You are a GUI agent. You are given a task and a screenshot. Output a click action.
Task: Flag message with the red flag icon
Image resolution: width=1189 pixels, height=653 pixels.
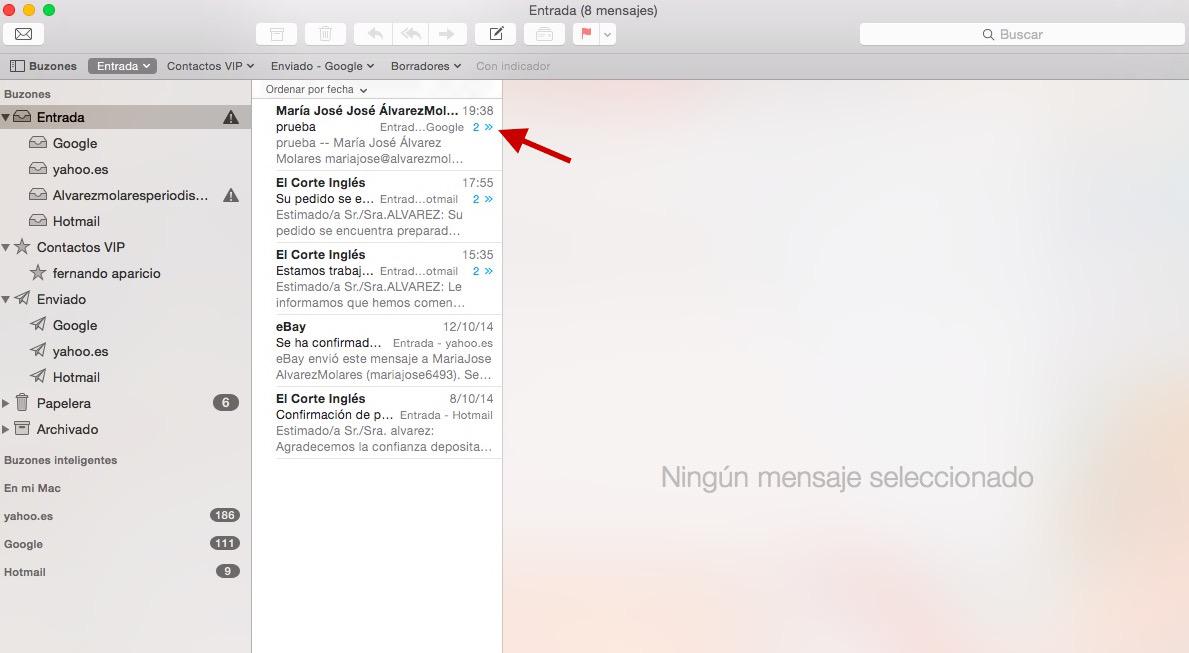[586, 34]
